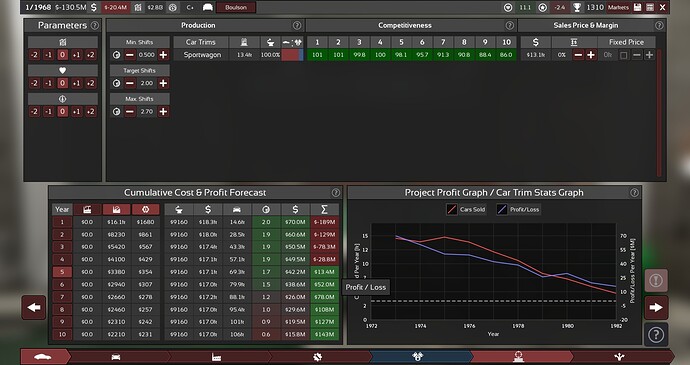Open the last stage tab in bottom bar

620,357
